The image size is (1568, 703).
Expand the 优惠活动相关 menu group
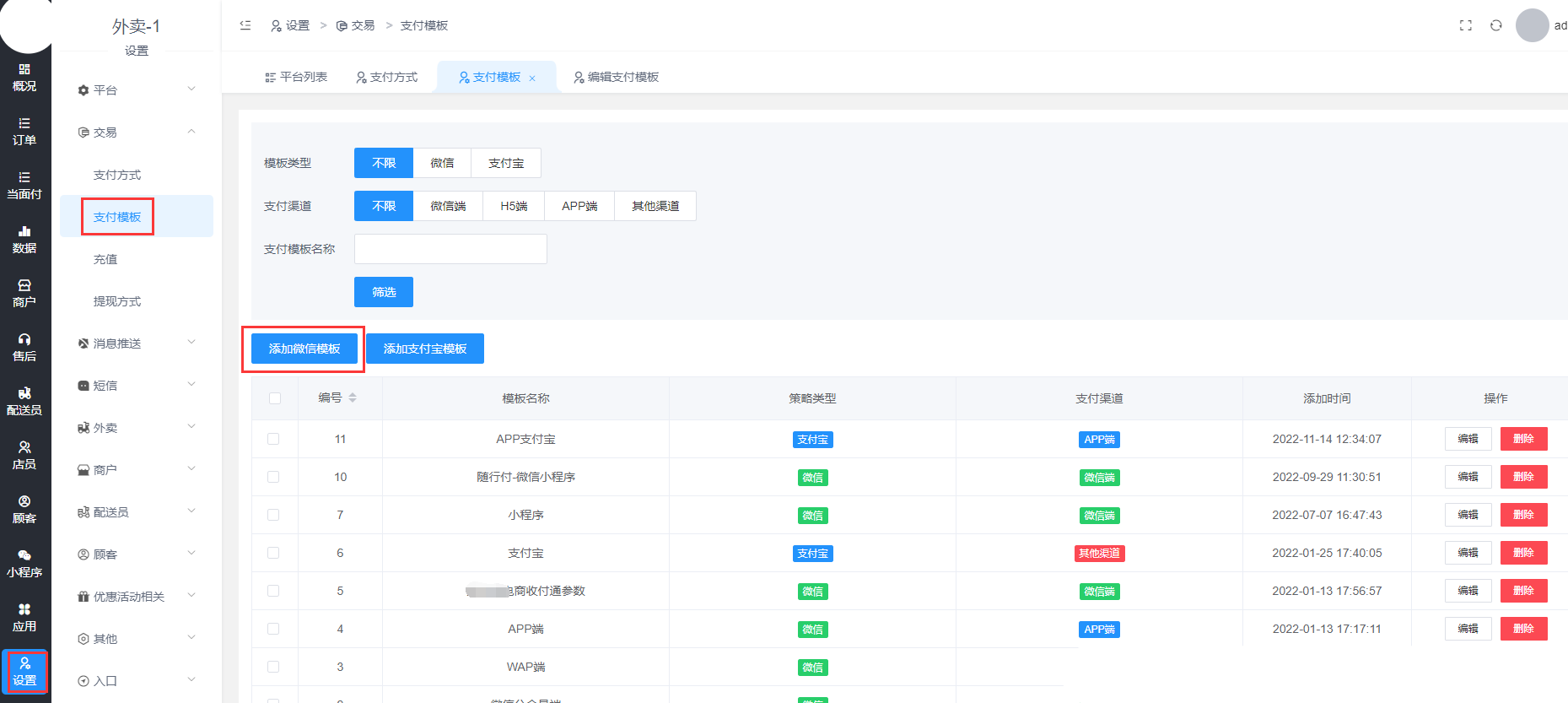[x=137, y=596]
